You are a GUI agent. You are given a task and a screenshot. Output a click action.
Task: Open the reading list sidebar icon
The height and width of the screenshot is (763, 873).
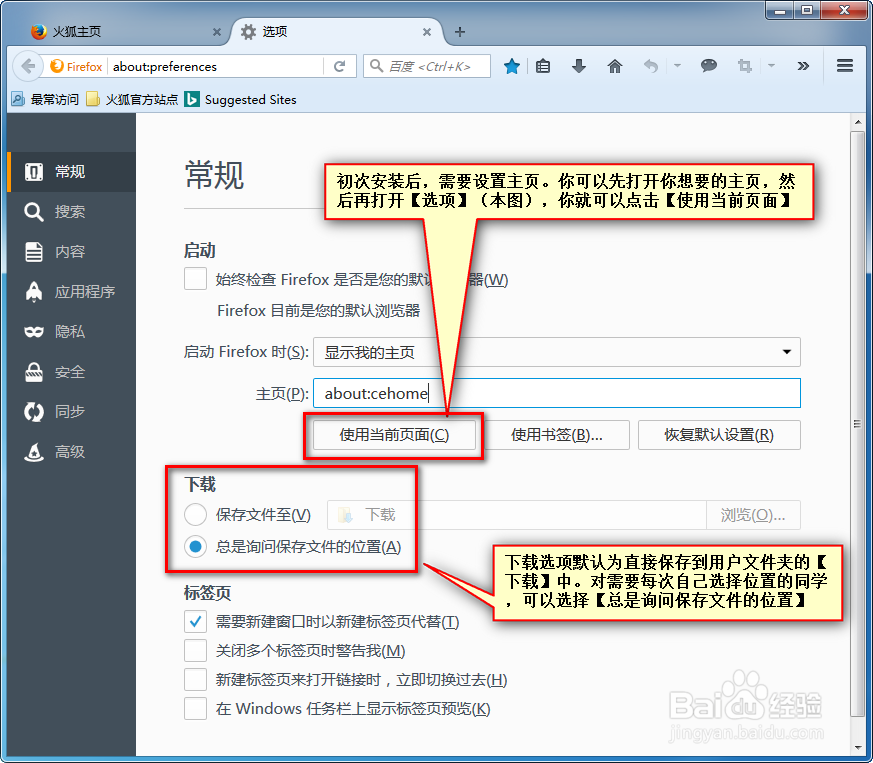pos(542,65)
